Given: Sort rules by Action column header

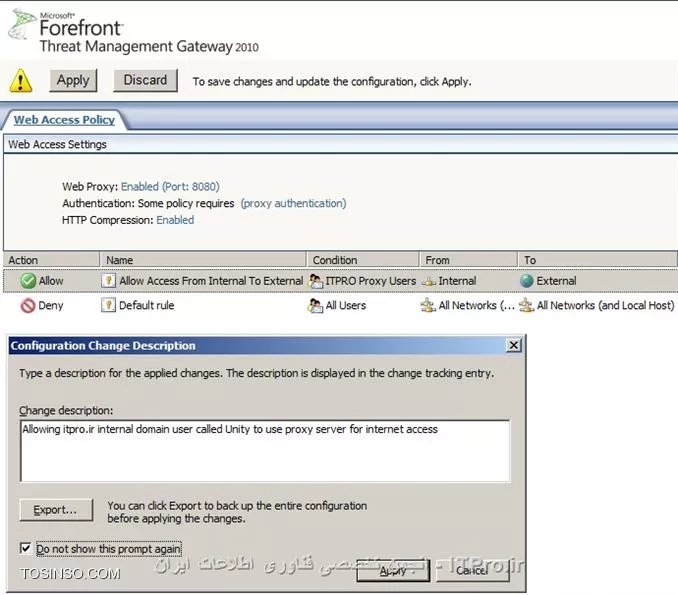Looking at the screenshot, I should coord(51,260).
